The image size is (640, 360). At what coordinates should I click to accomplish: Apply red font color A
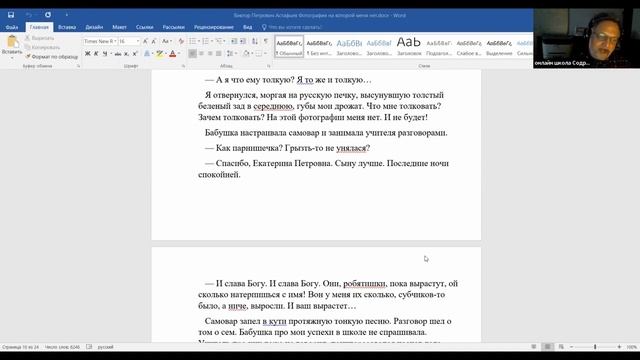pyautogui.click(x=173, y=53)
